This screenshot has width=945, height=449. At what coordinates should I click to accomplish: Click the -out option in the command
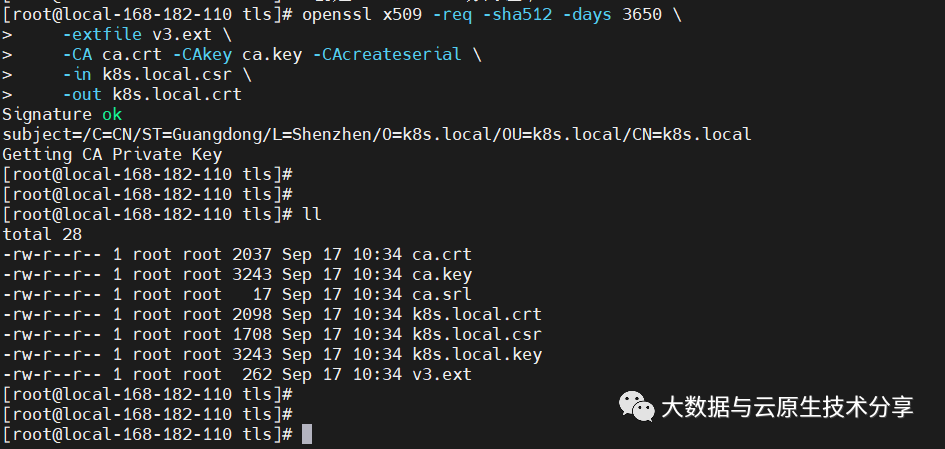click(x=81, y=94)
